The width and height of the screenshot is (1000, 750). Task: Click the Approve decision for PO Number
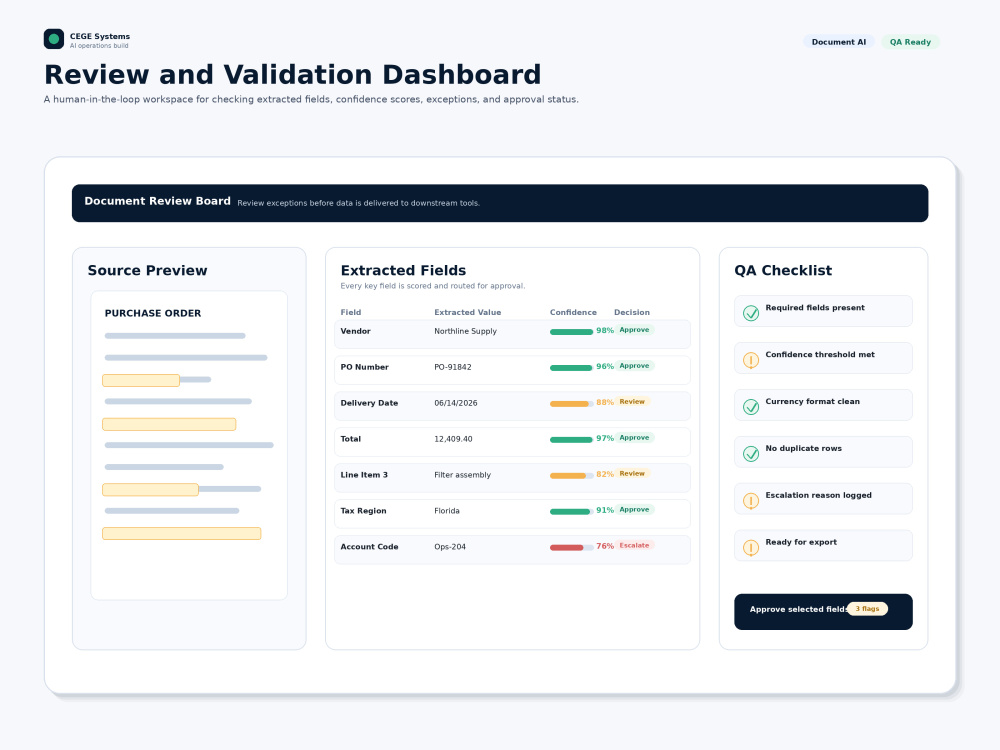coord(634,365)
